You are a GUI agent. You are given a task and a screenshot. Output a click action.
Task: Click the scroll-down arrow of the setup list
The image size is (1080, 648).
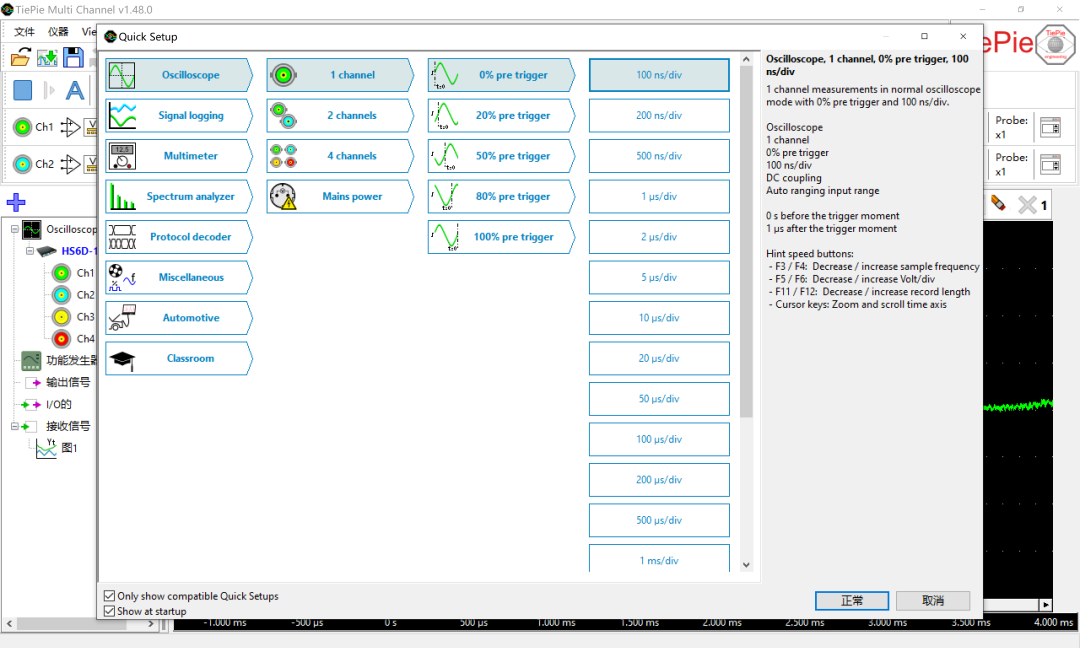click(x=746, y=565)
